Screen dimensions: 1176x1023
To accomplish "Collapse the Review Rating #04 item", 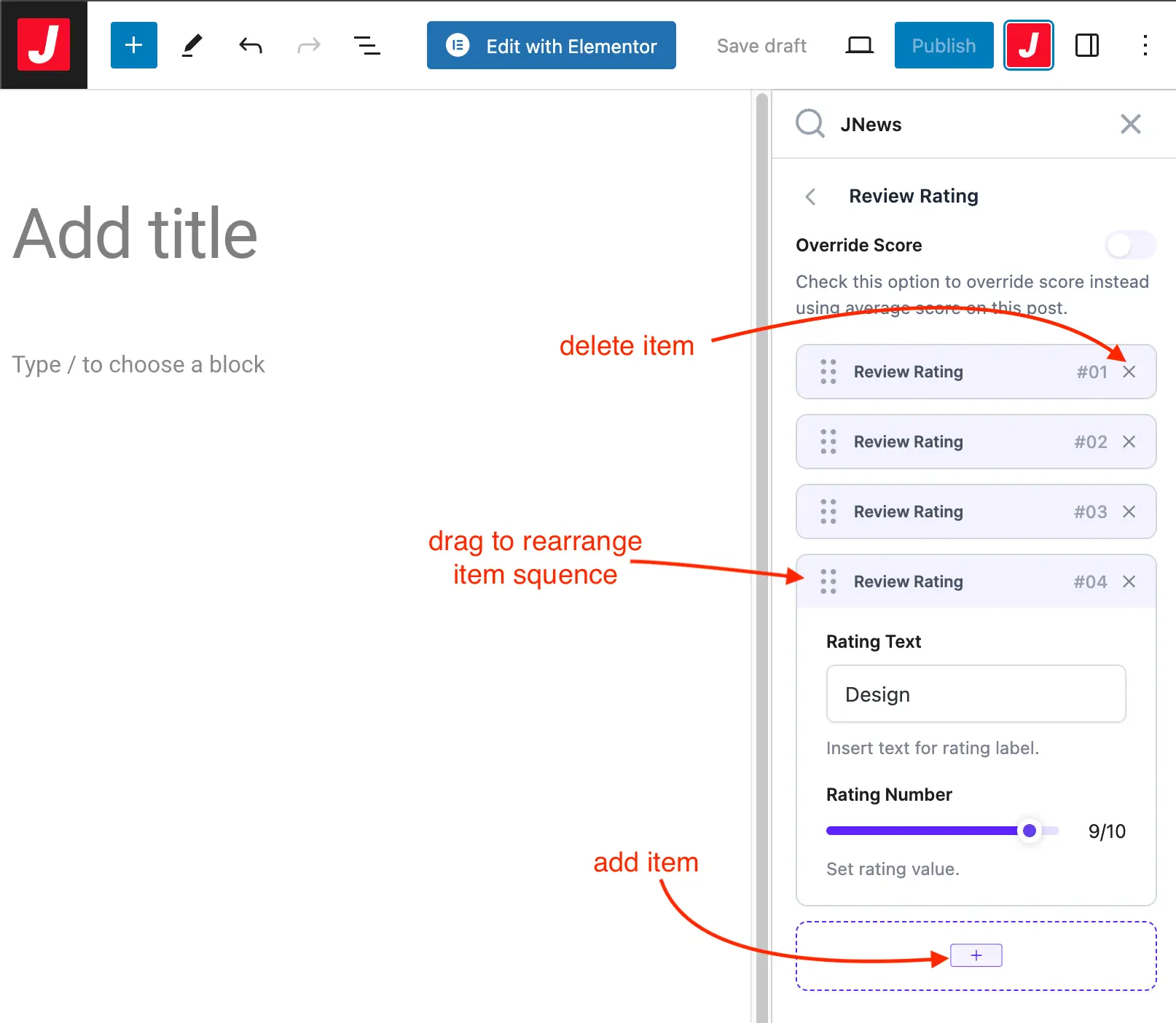I will tap(947, 581).
